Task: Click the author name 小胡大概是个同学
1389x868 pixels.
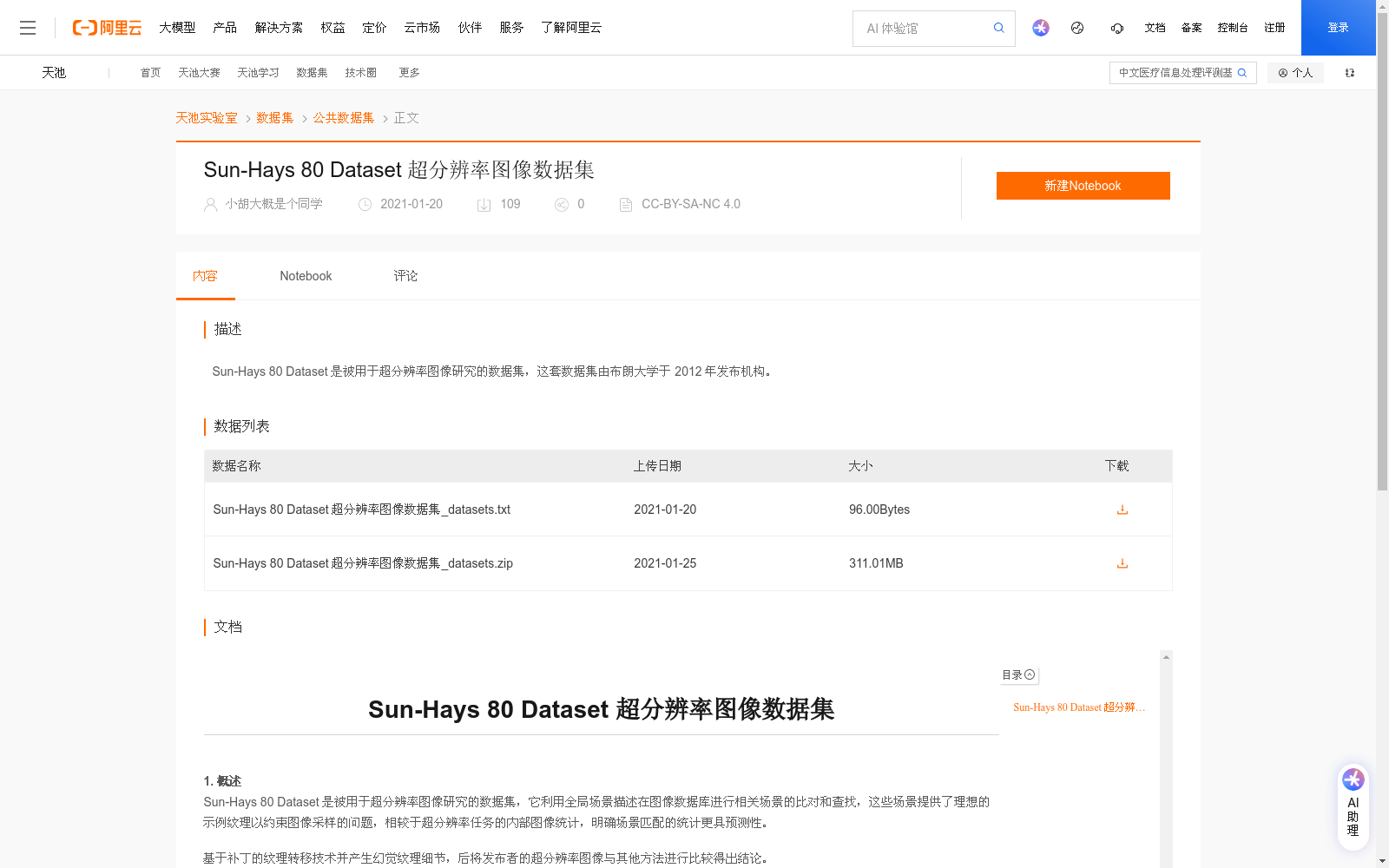Action: point(274,204)
